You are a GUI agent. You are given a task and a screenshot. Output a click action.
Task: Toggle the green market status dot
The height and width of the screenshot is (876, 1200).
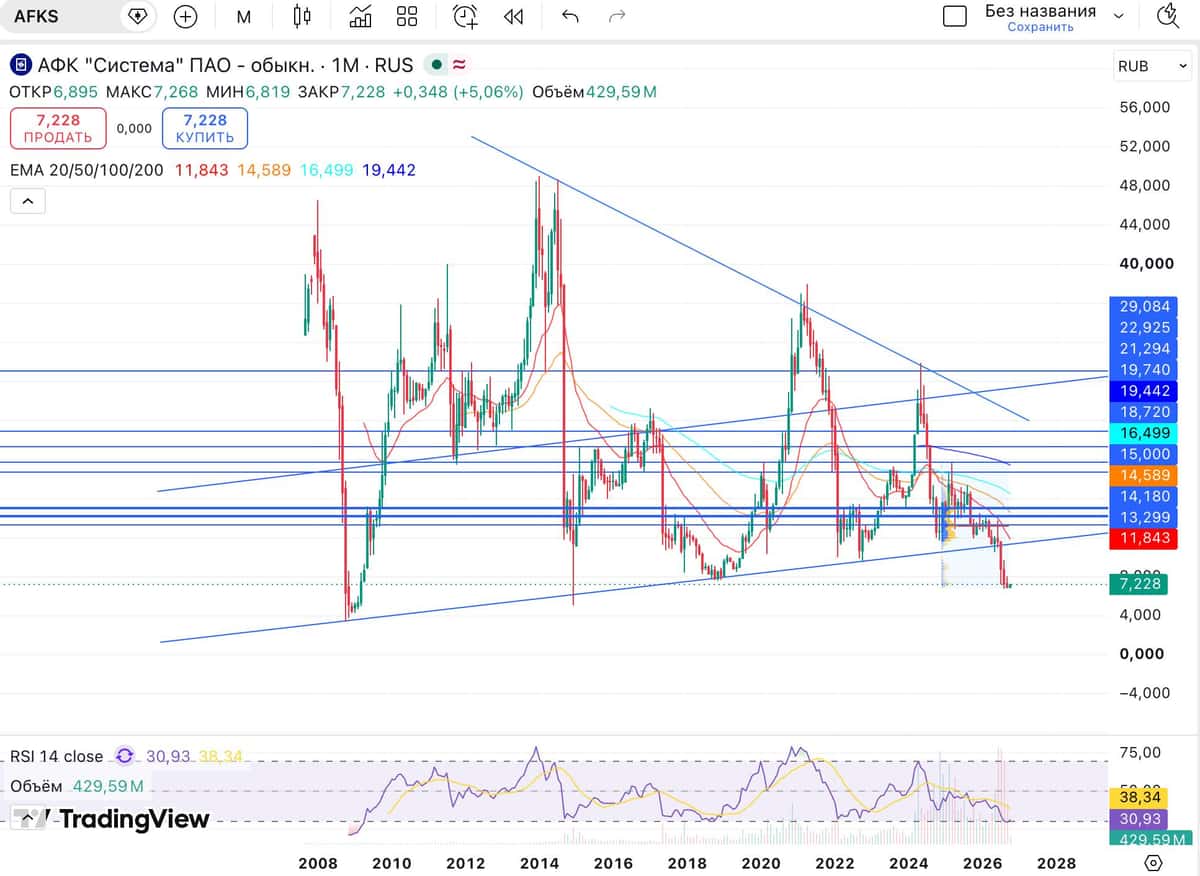(x=435, y=66)
